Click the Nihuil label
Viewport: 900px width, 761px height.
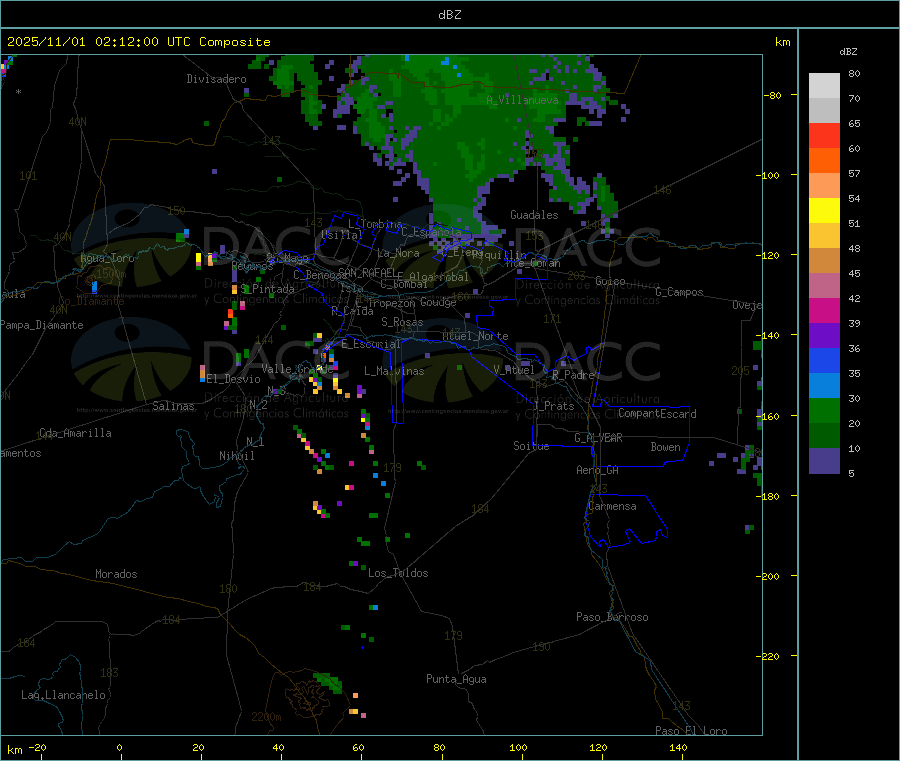pos(236,456)
